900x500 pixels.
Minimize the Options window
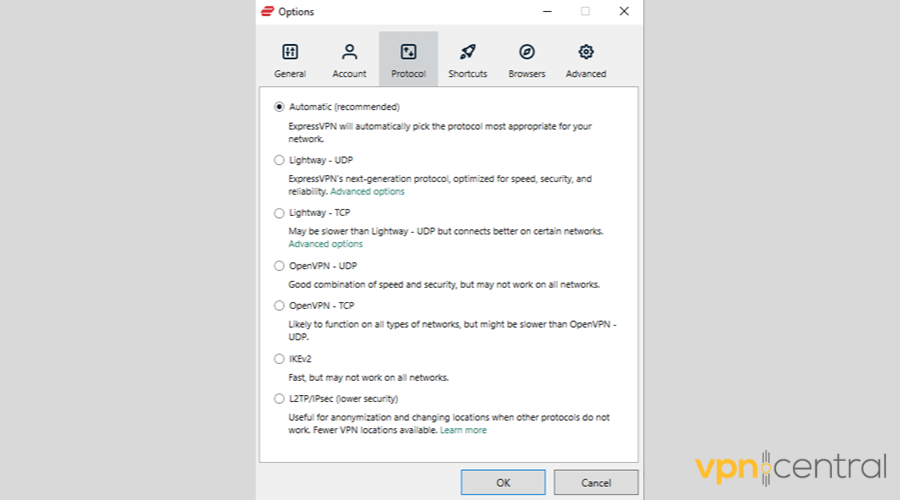click(x=547, y=11)
